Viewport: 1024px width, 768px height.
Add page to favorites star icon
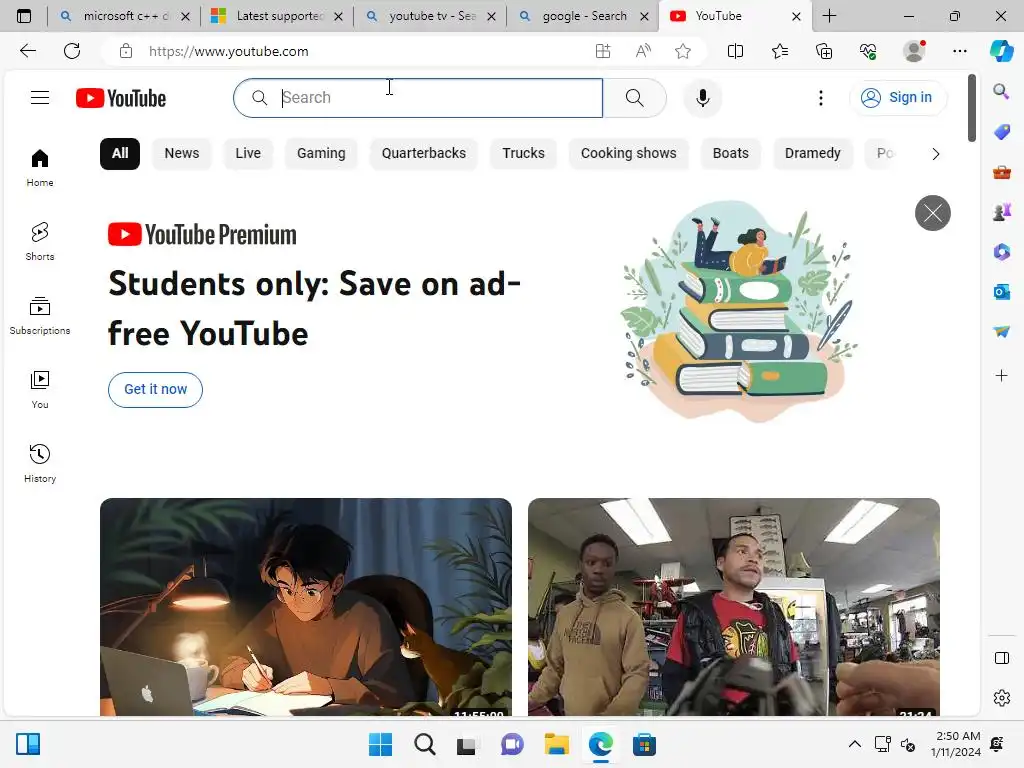pyautogui.click(x=683, y=51)
